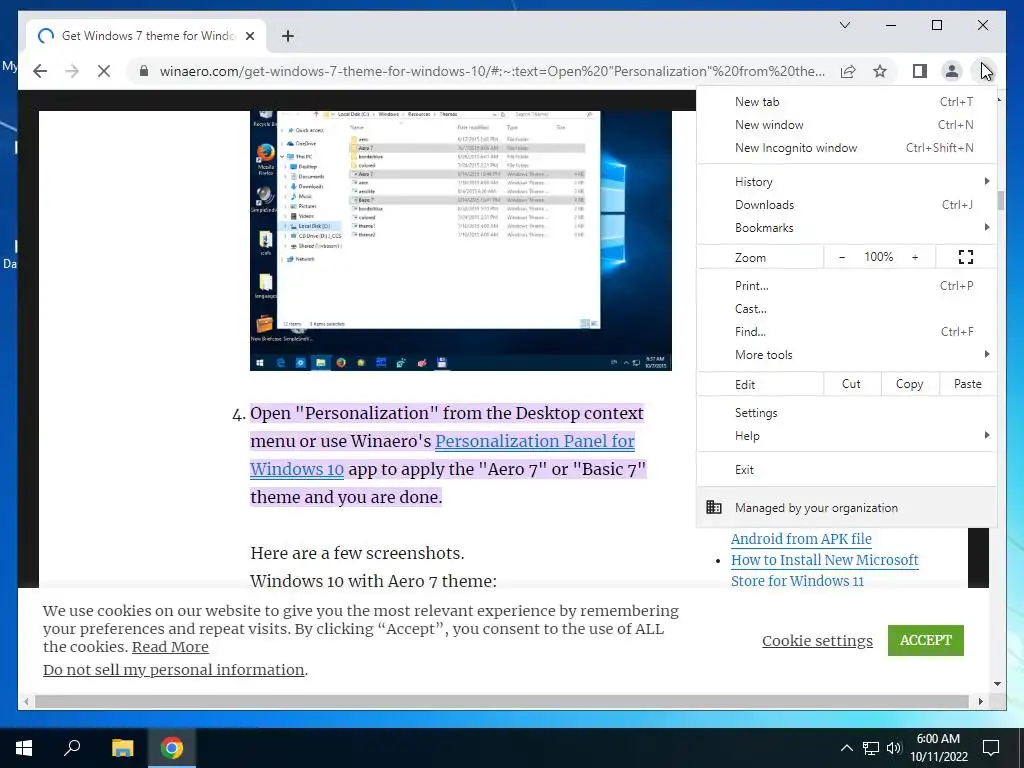The height and width of the screenshot is (768, 1024).
Task: Bookmark this tab with the star icon
Action: (x=880, y=71)
